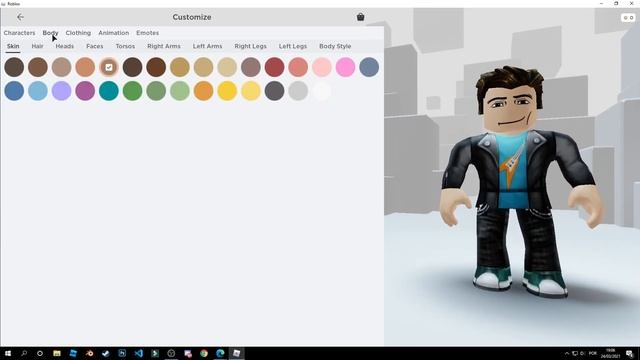Pick the lavender skin color

pos(62,91)
